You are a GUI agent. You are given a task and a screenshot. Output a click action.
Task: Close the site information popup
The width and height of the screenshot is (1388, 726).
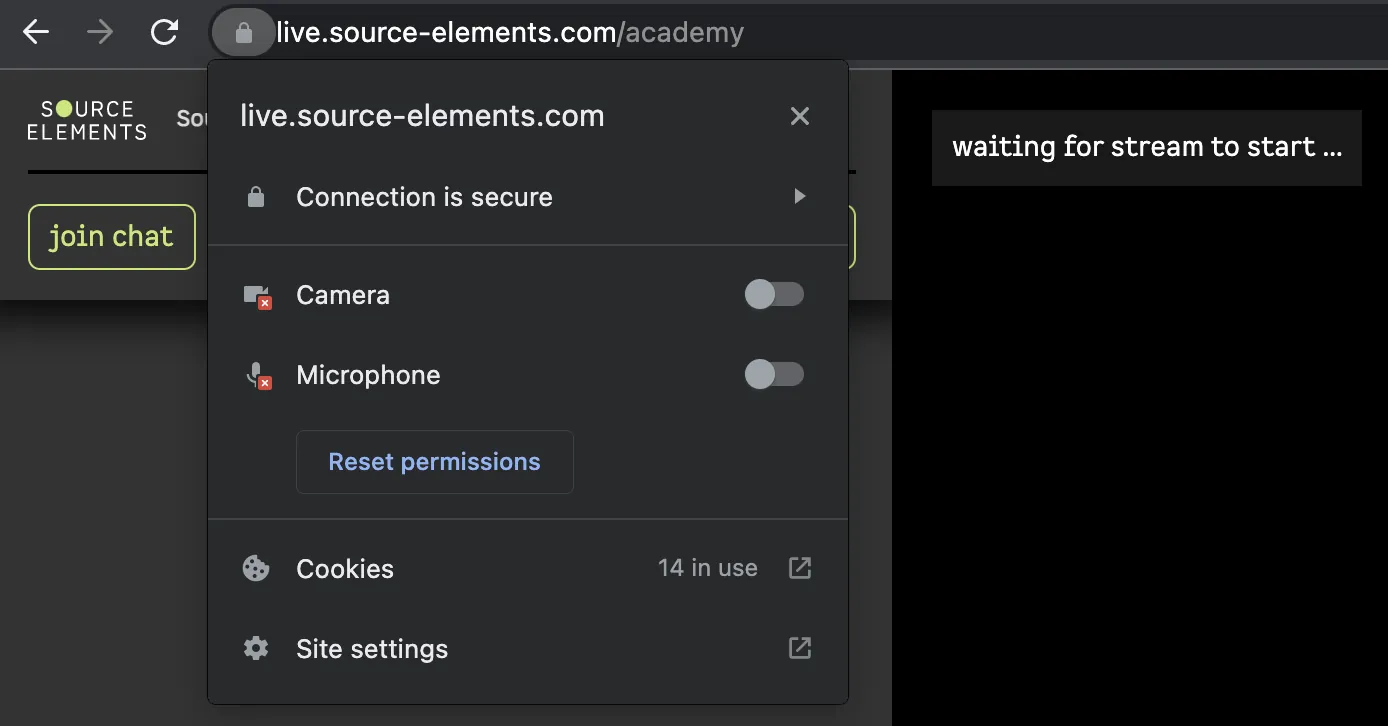pos(800,116)
